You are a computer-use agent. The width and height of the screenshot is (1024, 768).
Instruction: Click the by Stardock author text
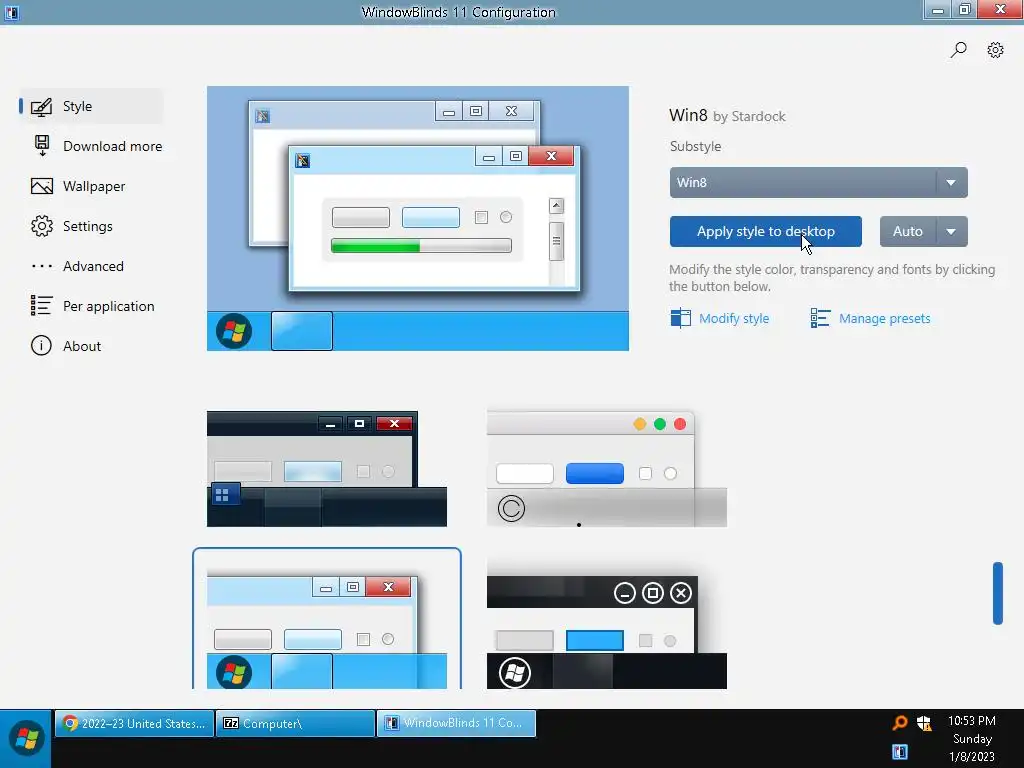click(749, 116)
